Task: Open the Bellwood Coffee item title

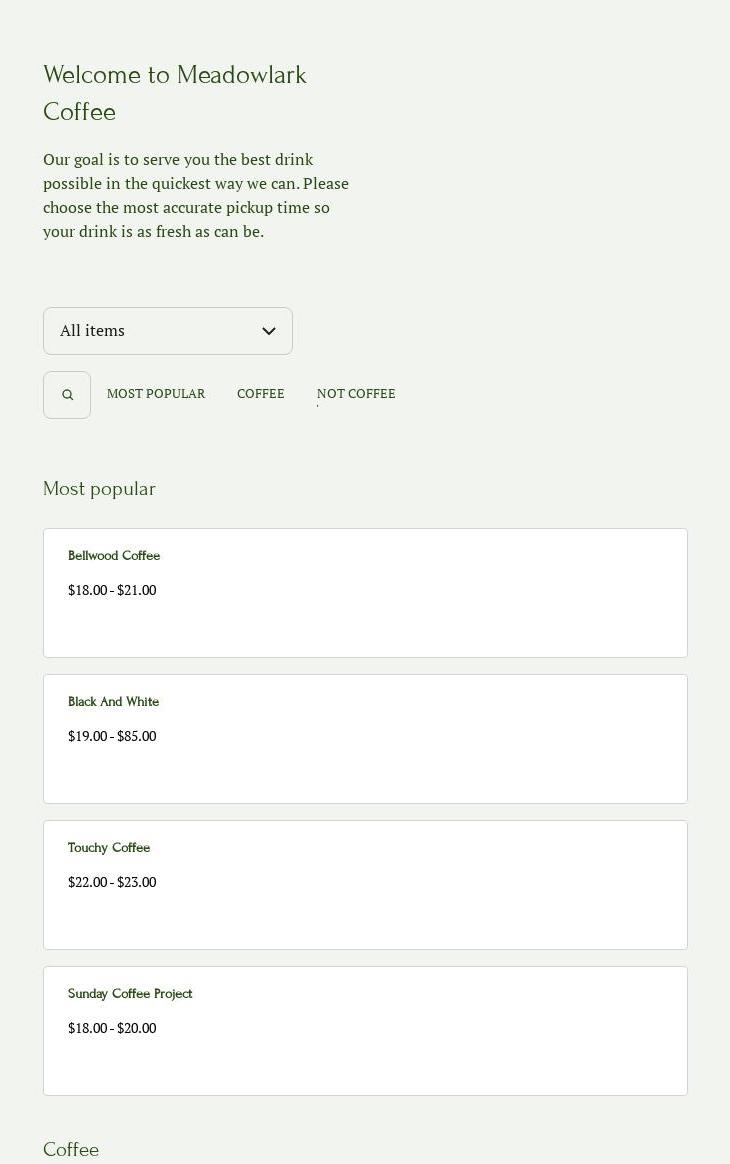Action: [x=114, y=556]
